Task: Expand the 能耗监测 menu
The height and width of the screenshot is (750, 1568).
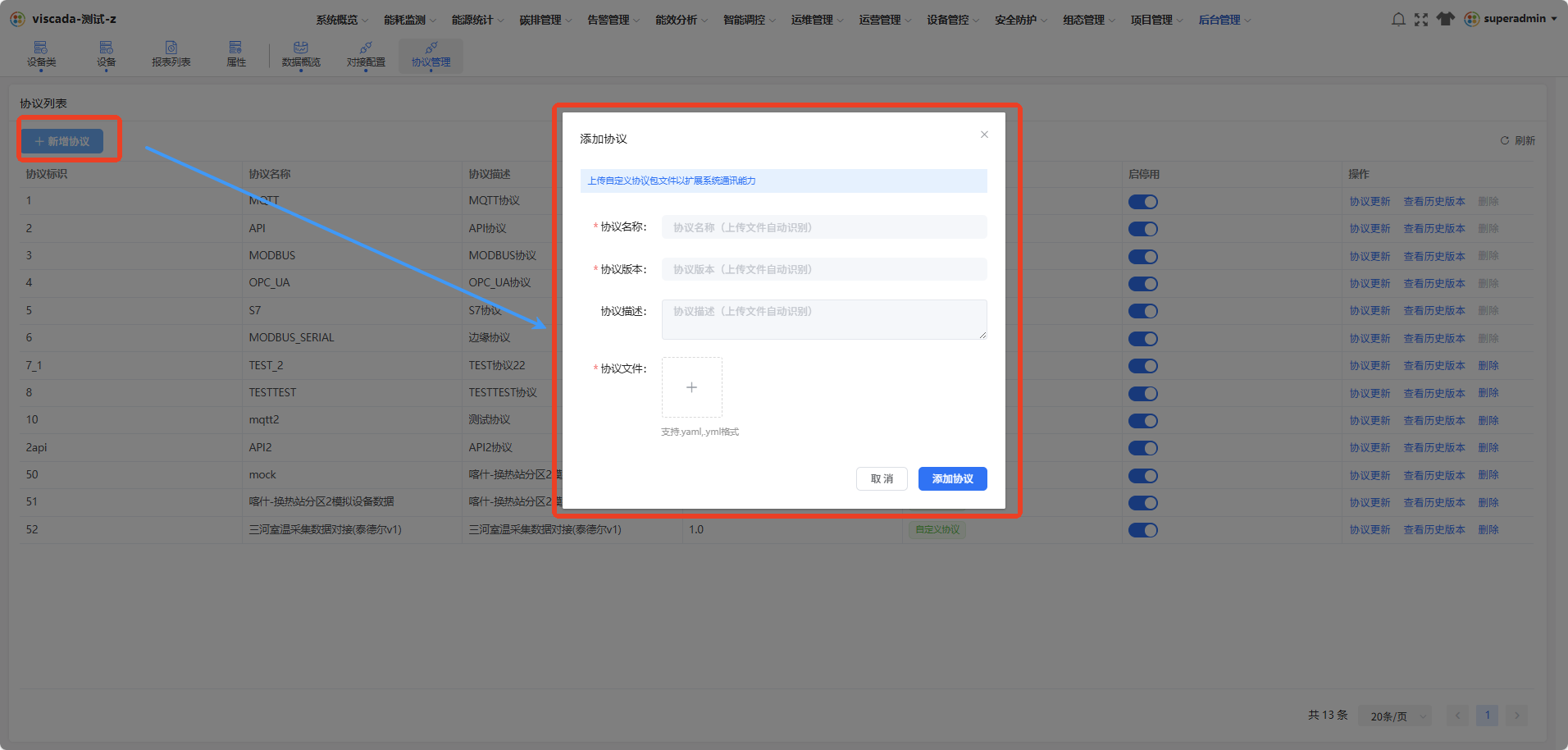Action: [x=410, y=20]
